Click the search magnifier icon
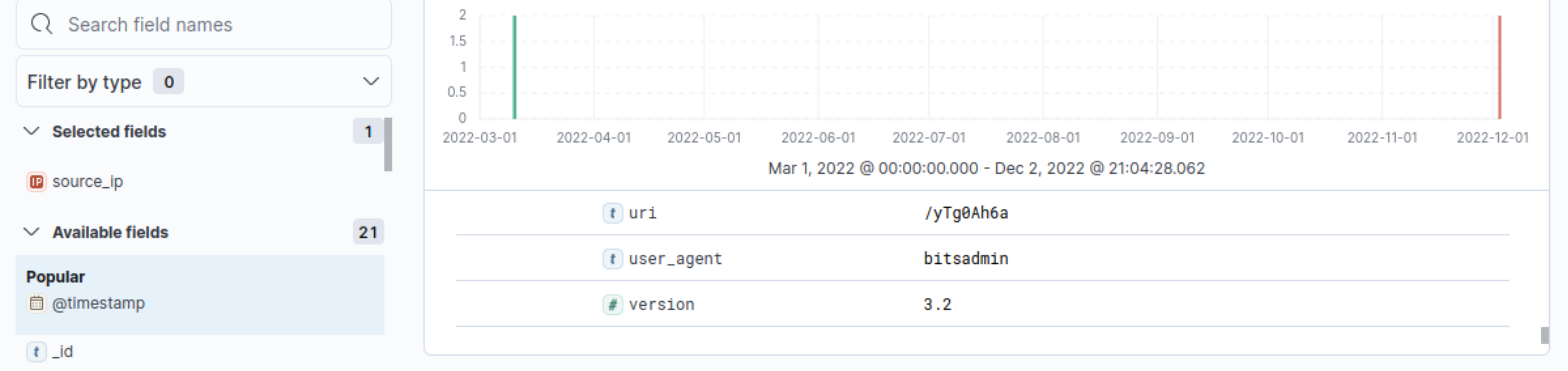Viewport: 1568px width, 371px height. (41, 24)
